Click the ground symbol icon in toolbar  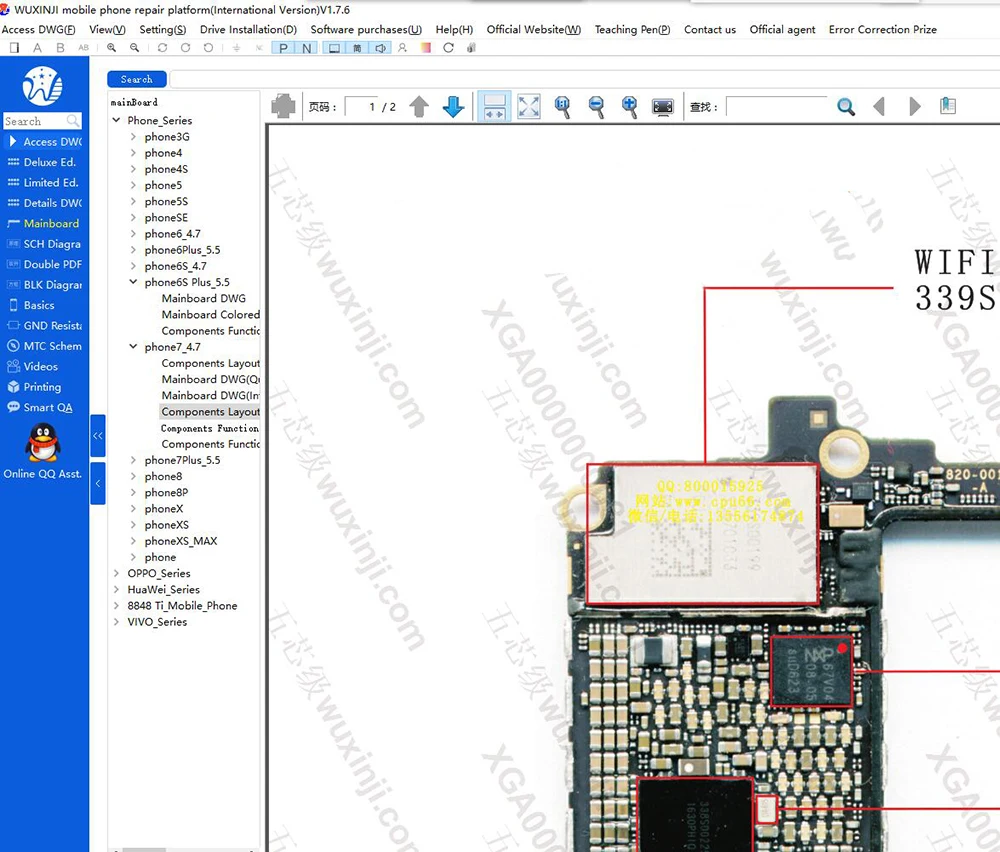pyautogui.click(x=237, y=48)
